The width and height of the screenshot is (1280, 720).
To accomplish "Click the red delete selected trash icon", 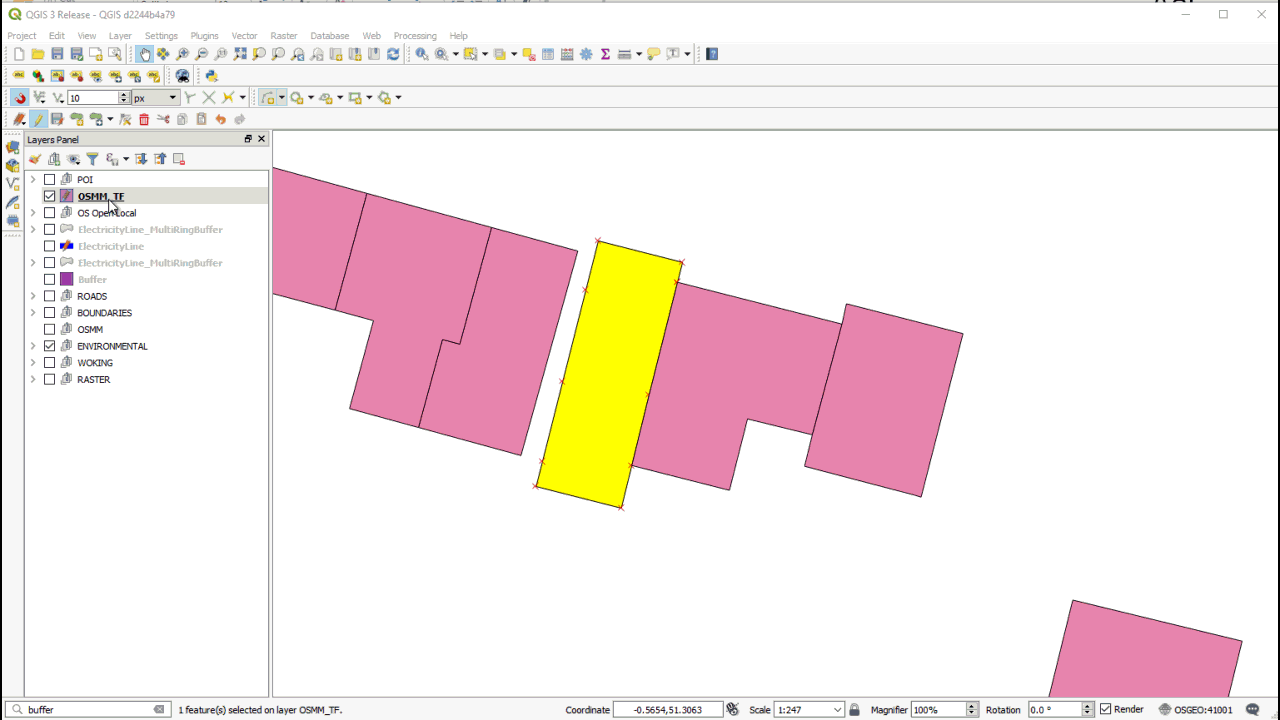I will pos(144,119).
